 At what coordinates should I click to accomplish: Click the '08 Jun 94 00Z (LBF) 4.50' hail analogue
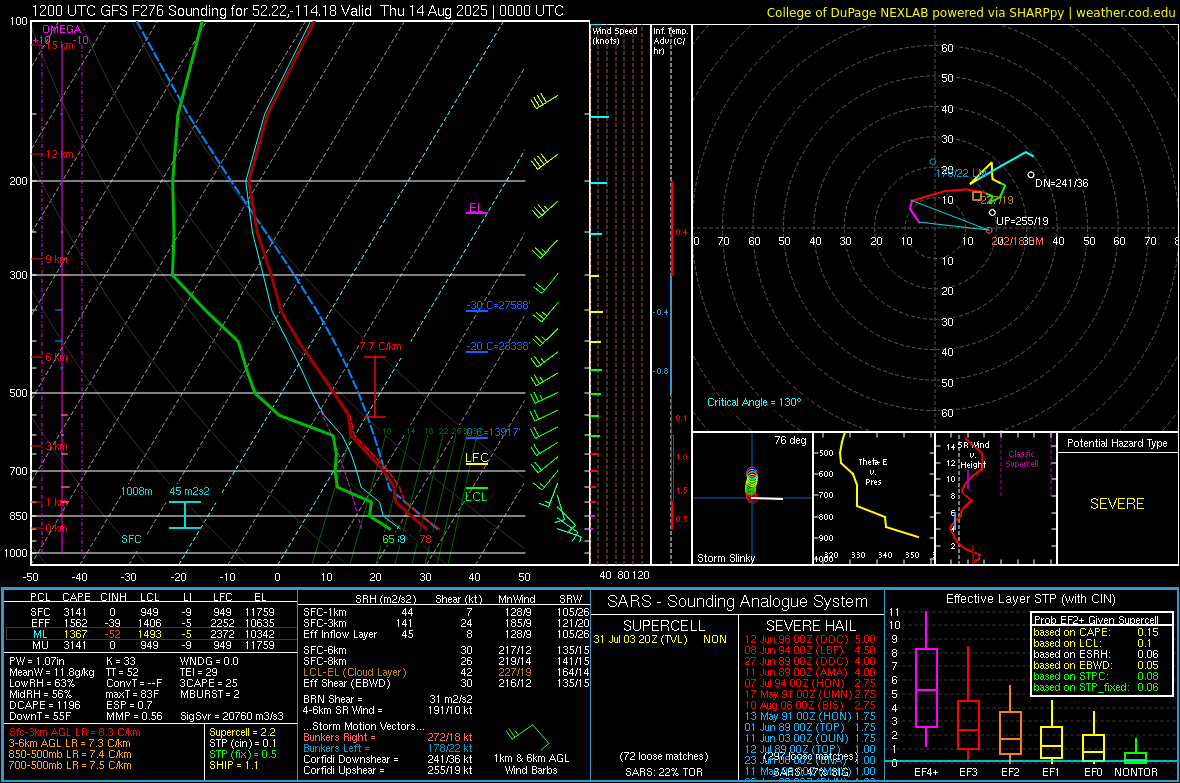point(810,650)
